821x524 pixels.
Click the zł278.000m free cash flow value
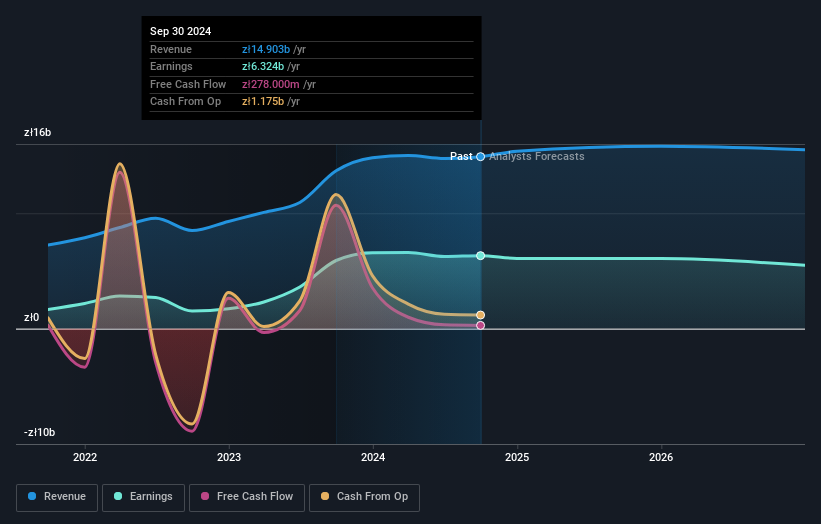coord(271,84)
